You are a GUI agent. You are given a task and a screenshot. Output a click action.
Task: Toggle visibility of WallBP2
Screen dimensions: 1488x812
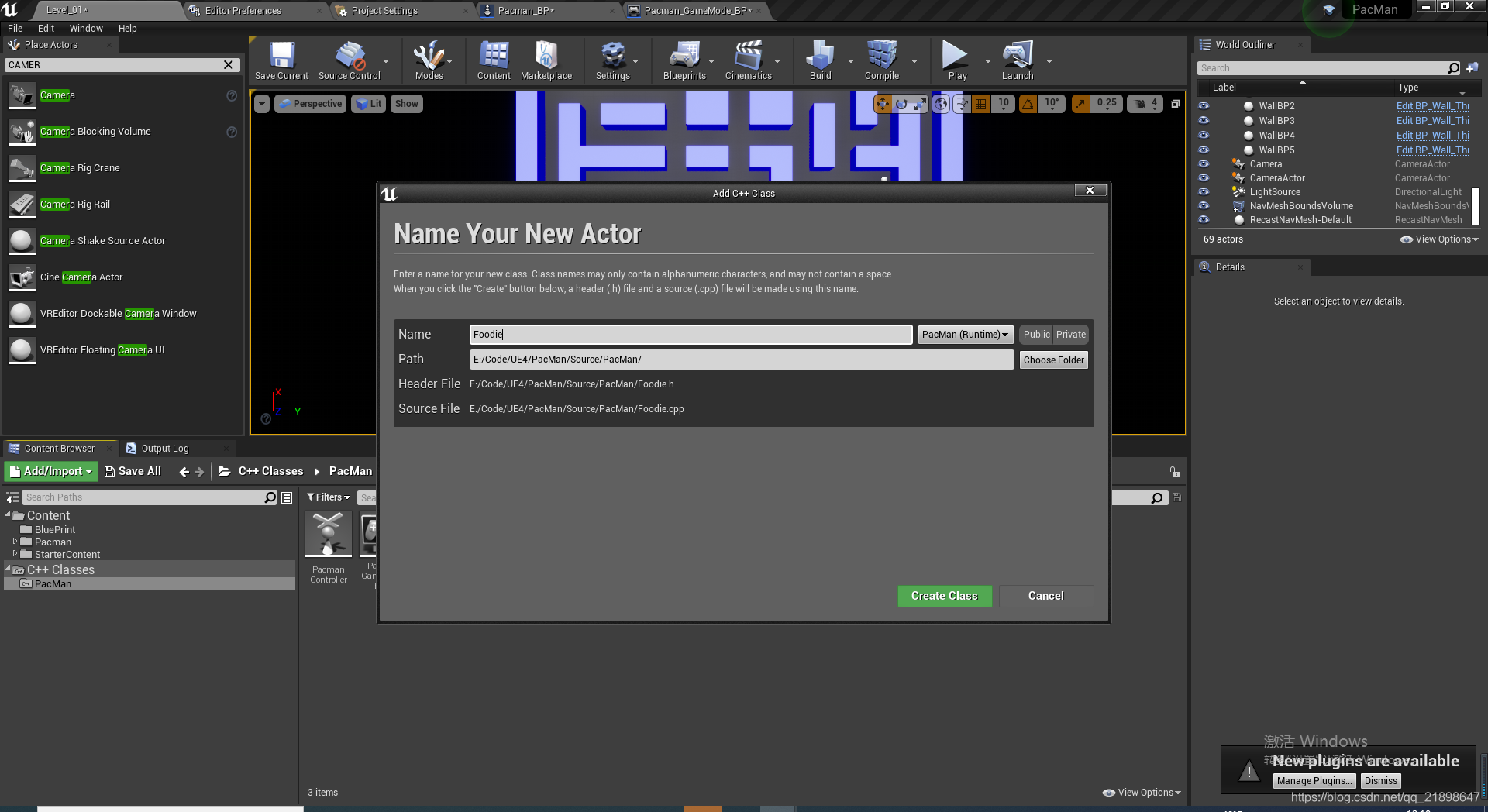point(1204,105)
